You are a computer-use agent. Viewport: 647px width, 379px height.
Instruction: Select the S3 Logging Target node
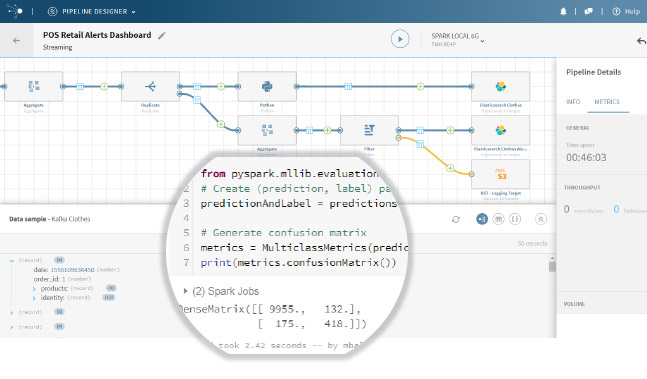pos(501,174)
